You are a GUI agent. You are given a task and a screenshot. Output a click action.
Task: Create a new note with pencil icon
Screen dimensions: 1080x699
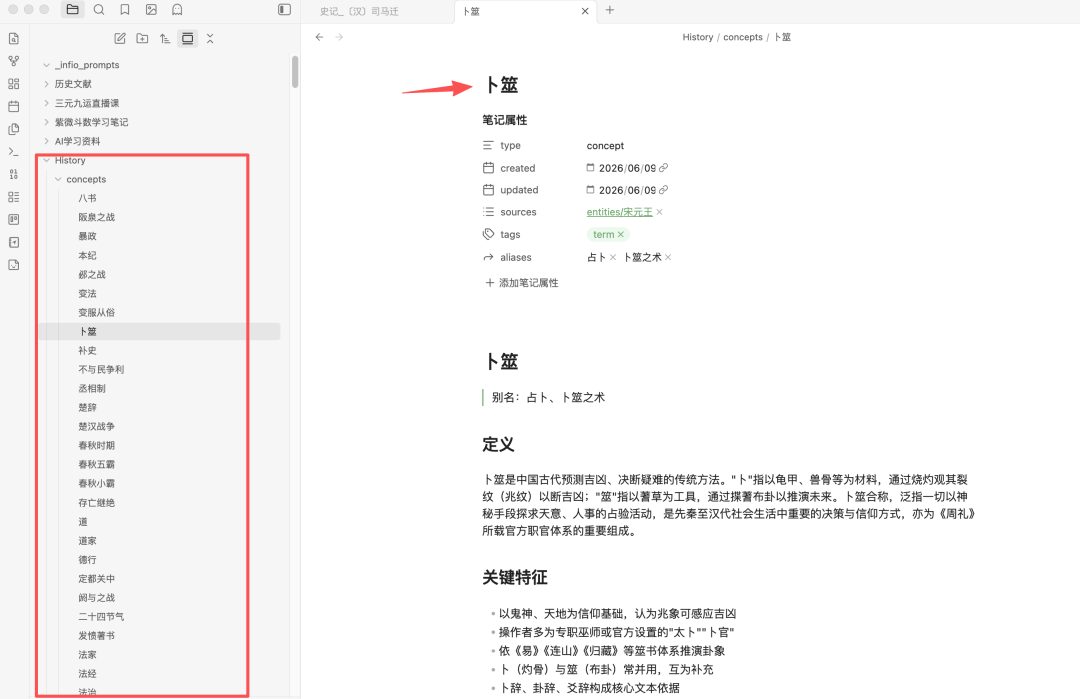pos(120,39)
